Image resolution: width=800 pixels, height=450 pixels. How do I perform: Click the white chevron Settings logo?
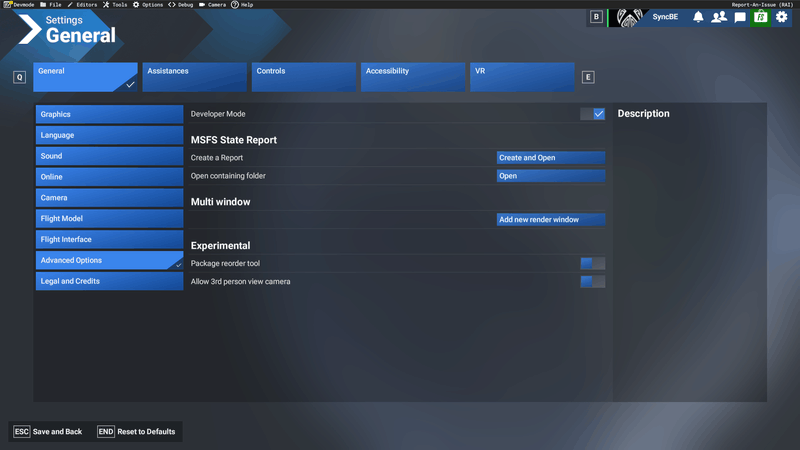30,29
